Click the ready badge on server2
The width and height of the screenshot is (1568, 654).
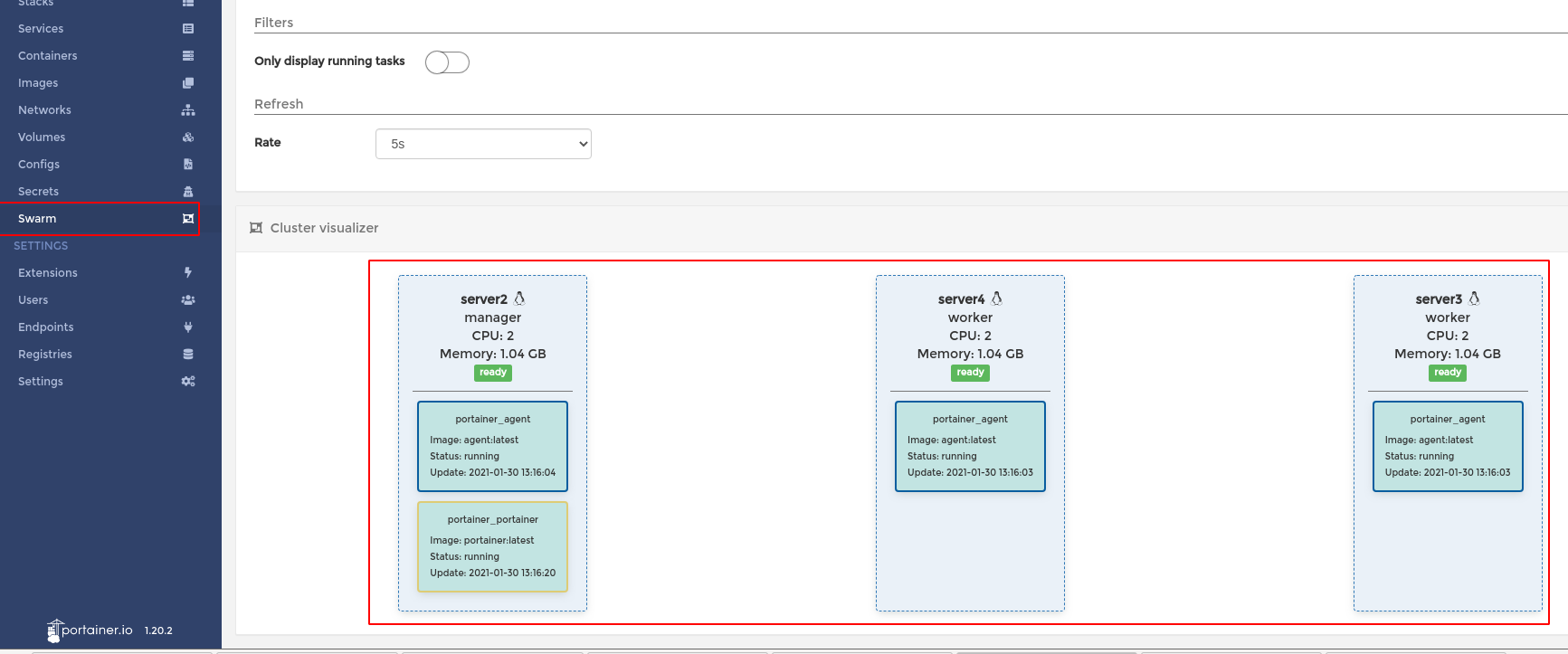click(493, 373)
